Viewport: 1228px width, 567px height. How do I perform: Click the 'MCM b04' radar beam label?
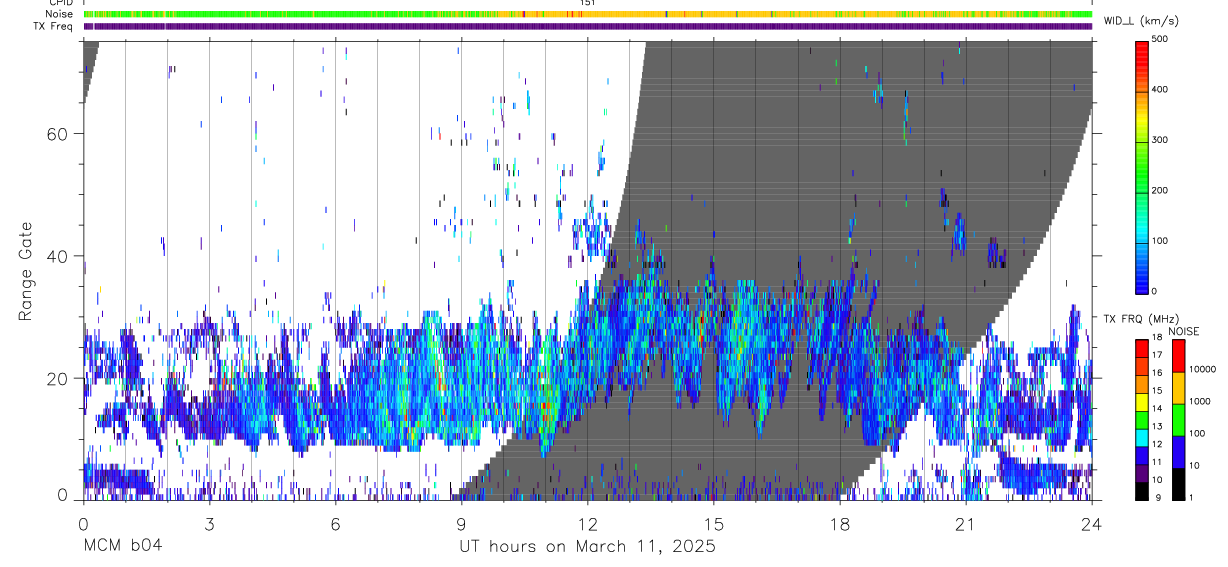pos(123,546)
